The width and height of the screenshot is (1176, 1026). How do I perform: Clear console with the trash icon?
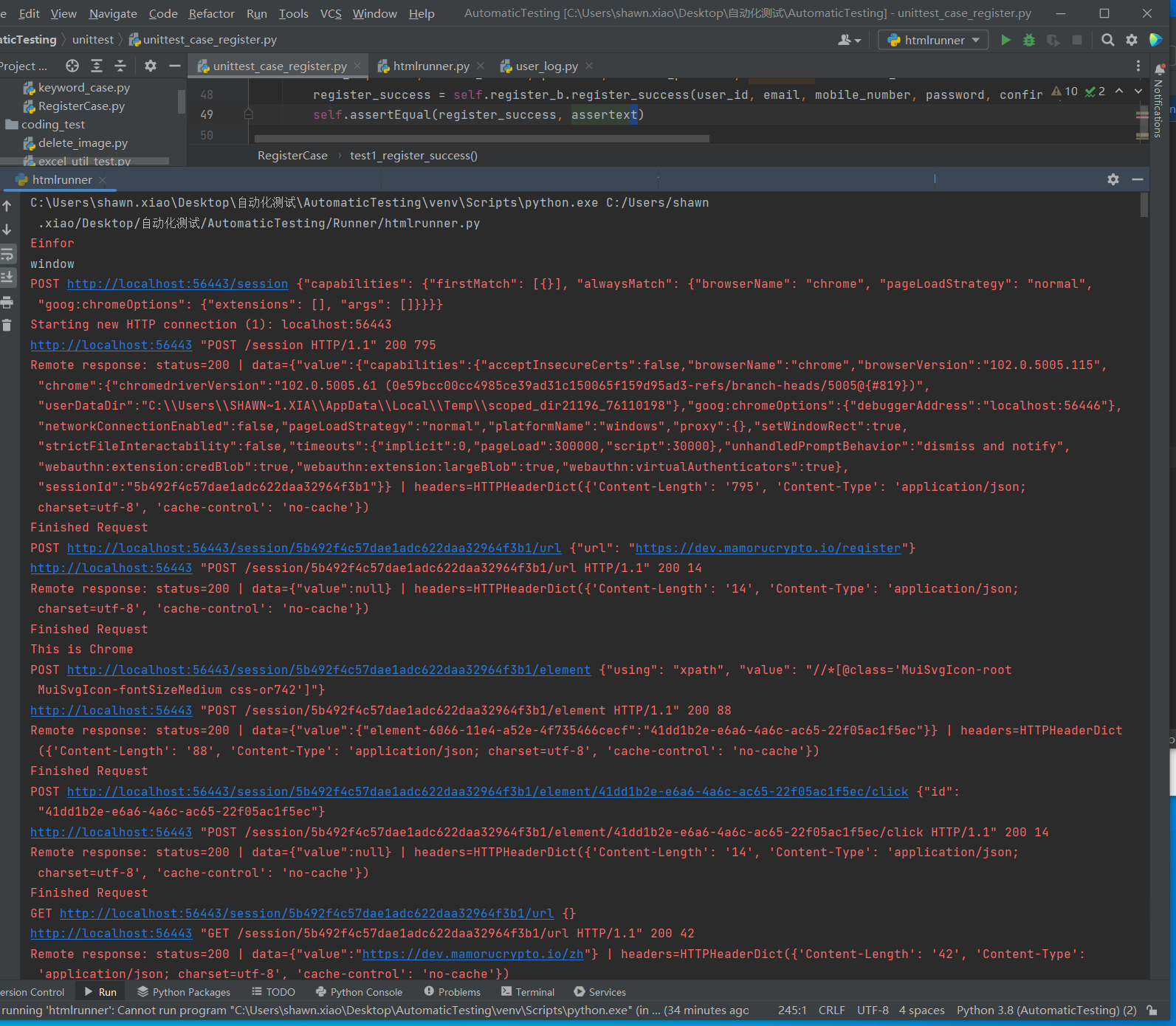point(7,325)
